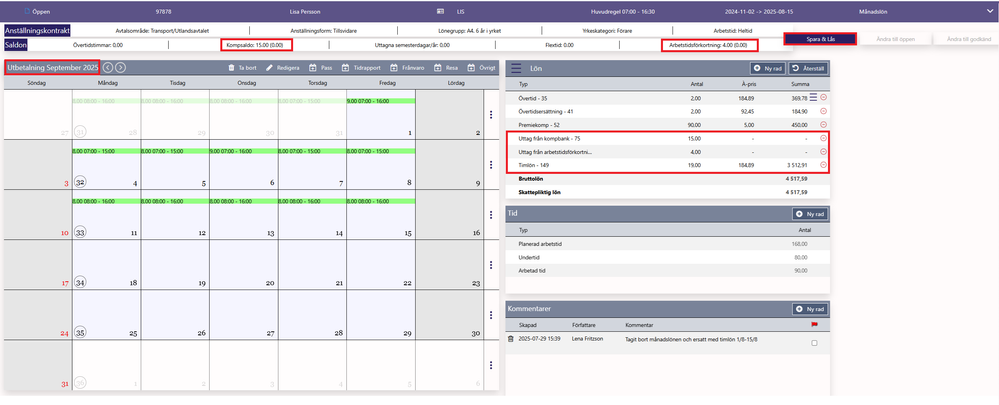Click the LIS card icon in header

click(x=440, y=11)
